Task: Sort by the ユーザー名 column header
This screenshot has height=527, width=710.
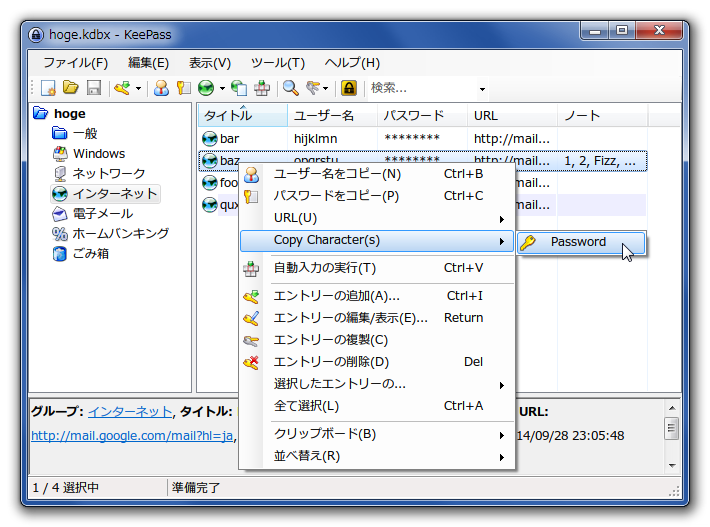Action: pos(332,115)
